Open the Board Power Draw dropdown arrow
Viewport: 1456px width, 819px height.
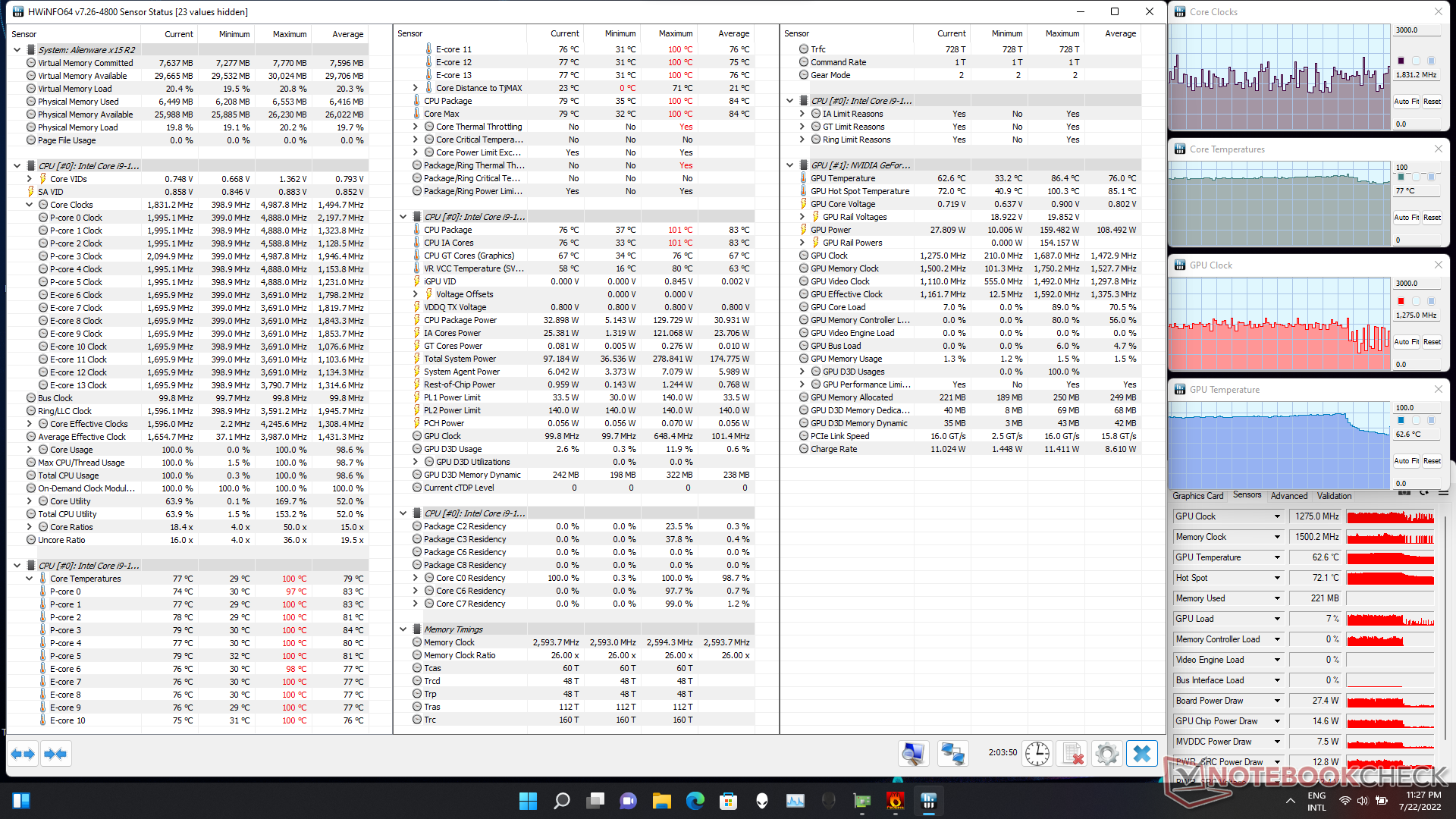click(1277, 701)
